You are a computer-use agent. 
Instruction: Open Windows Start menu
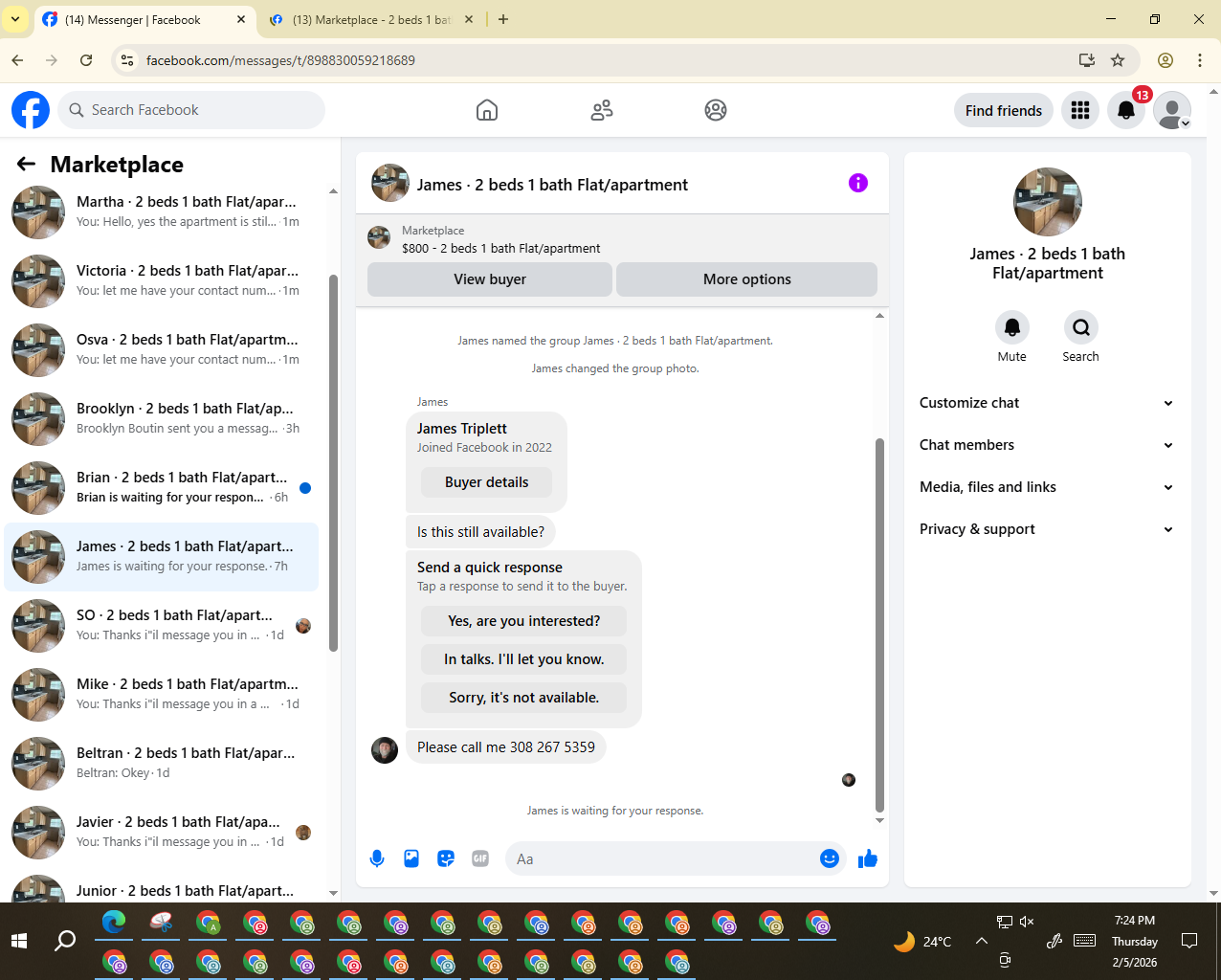point(19,941)
